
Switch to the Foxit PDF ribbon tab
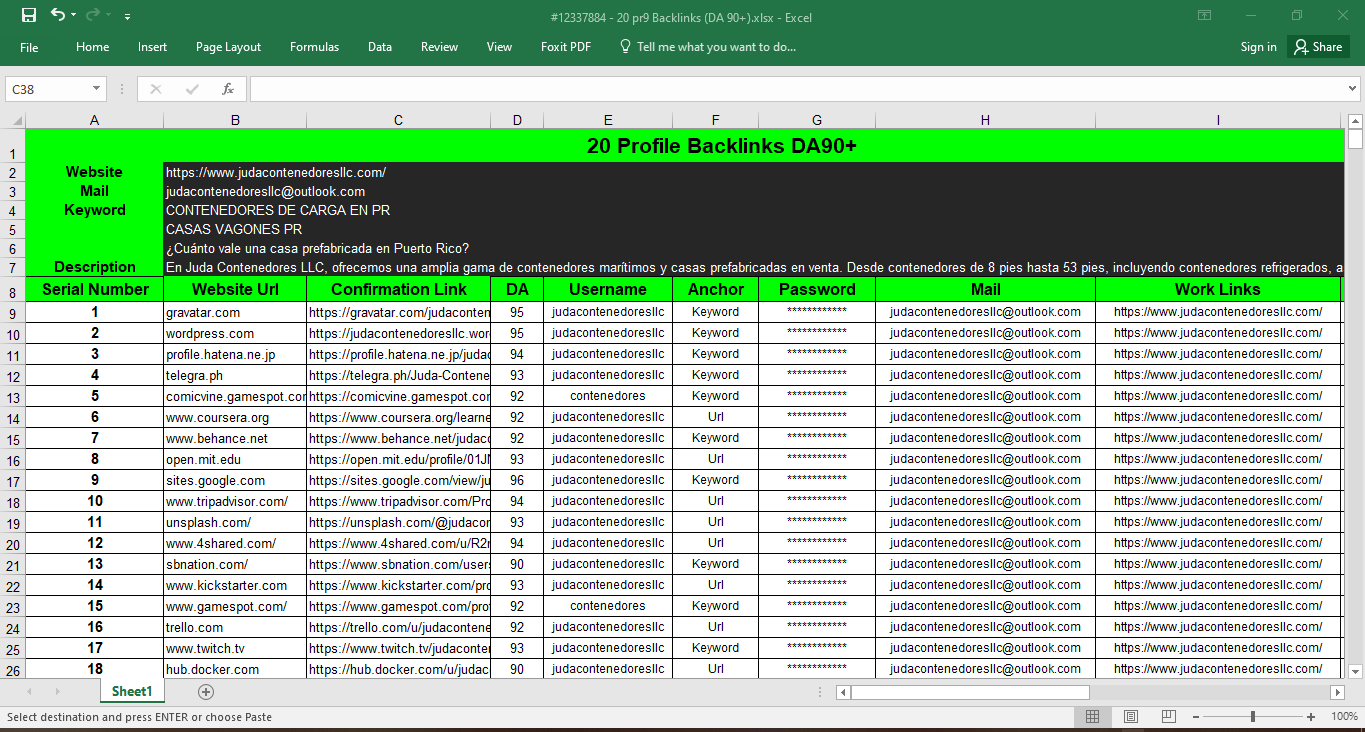point(565,46)
